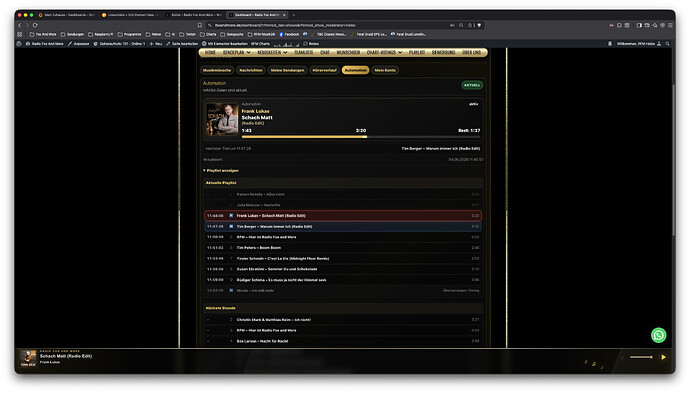Open the WhatsApp chat bubble

click(658, 335)
